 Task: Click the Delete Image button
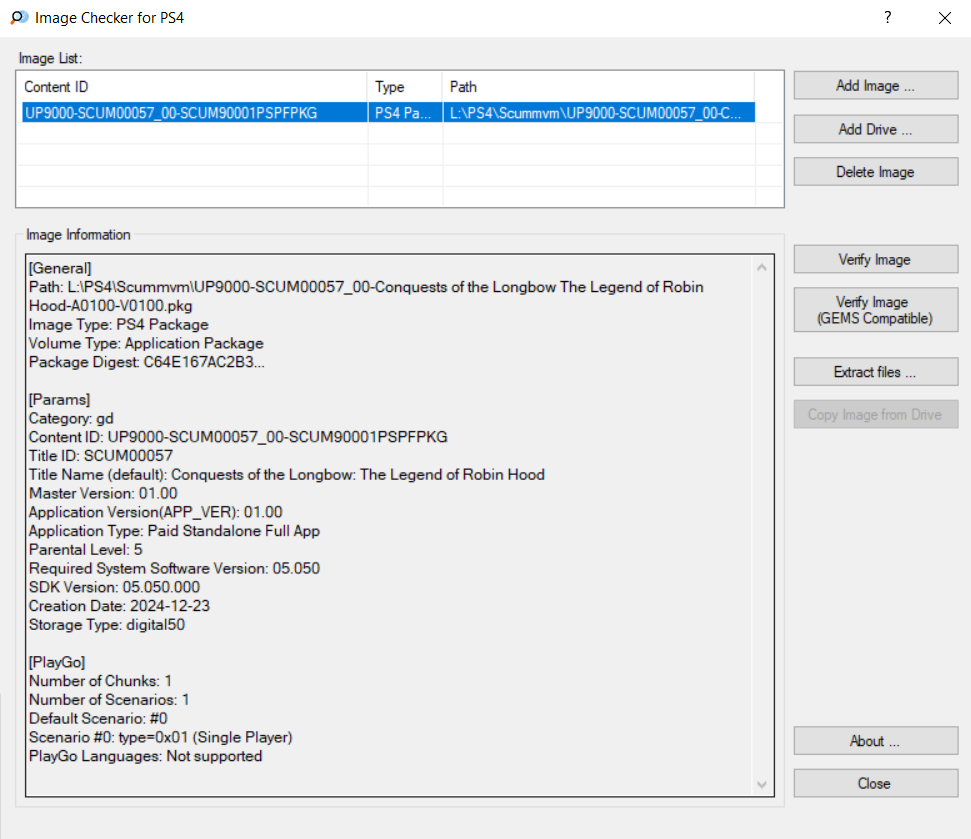point(876,172)
